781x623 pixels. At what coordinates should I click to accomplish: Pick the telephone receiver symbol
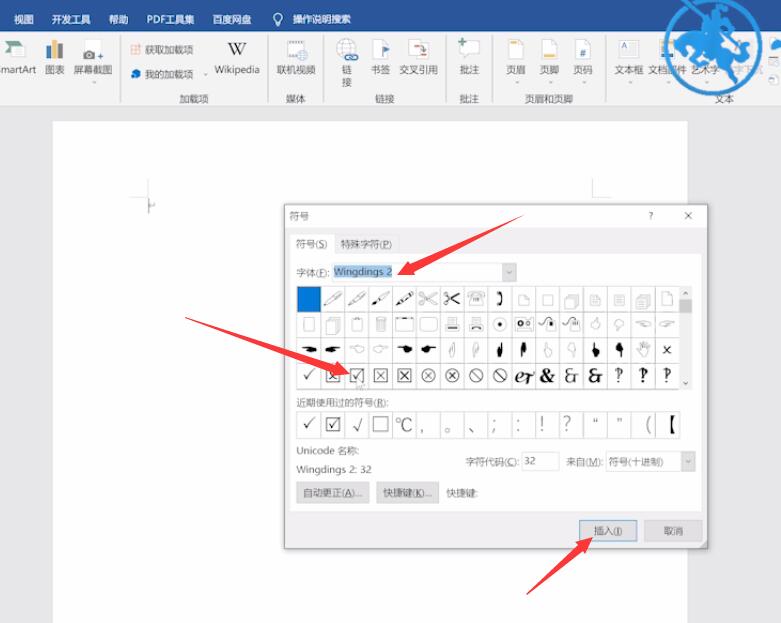coord(500,299)
